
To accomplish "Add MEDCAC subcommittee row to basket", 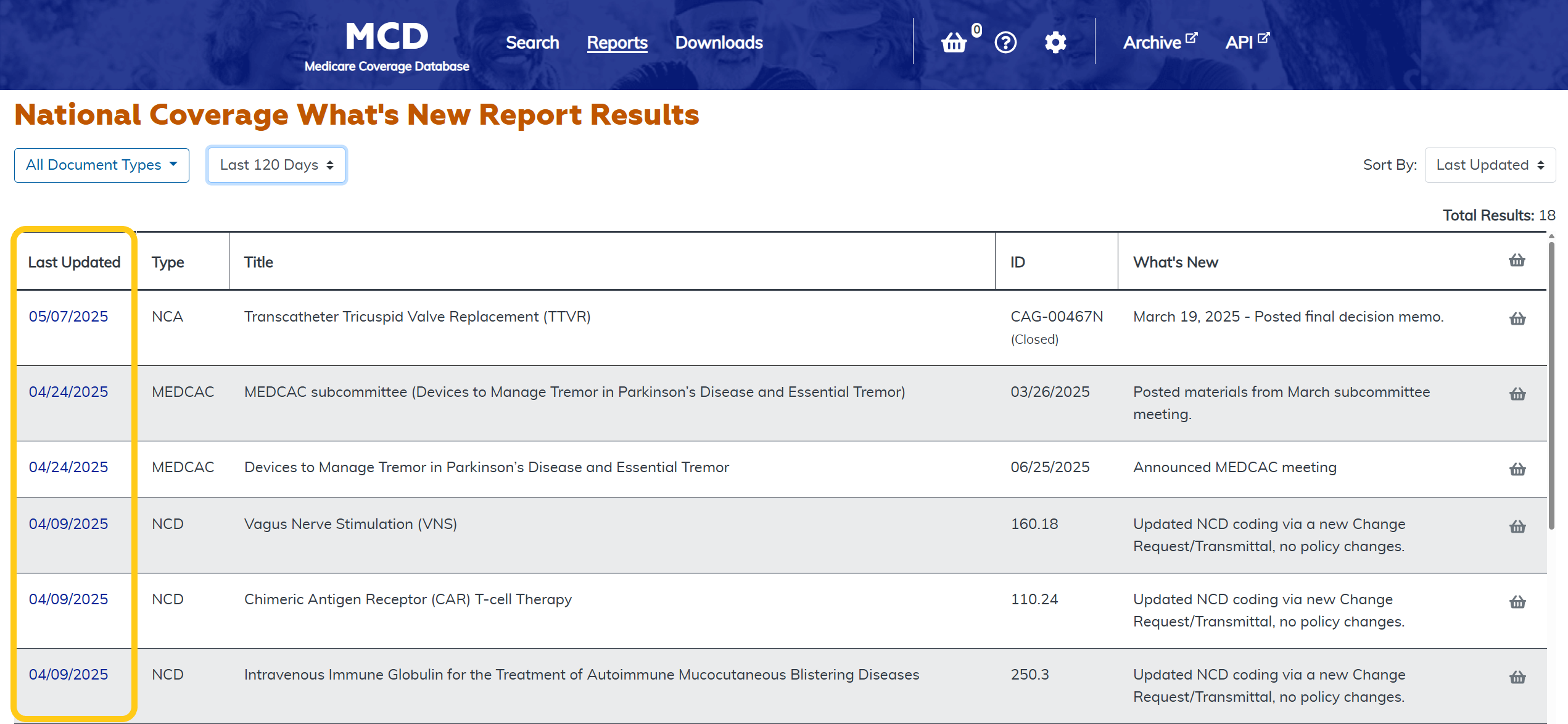I will tap(1517, 394).
